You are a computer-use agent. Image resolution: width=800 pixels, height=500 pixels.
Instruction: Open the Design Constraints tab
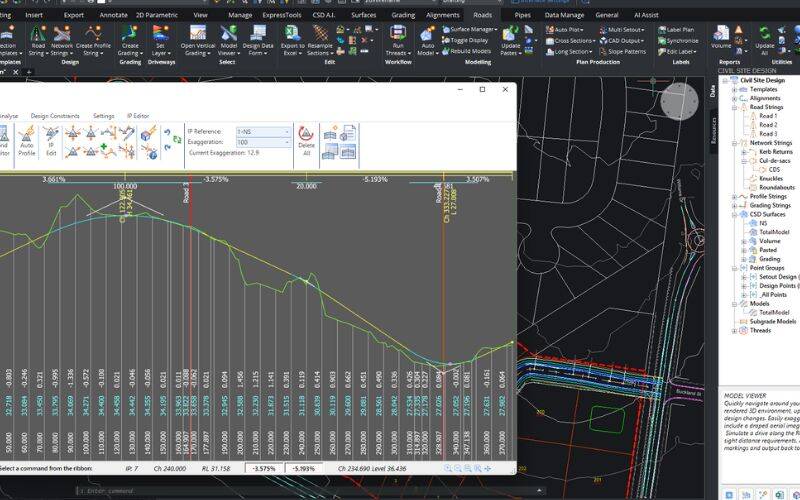[x=54, y=116]
